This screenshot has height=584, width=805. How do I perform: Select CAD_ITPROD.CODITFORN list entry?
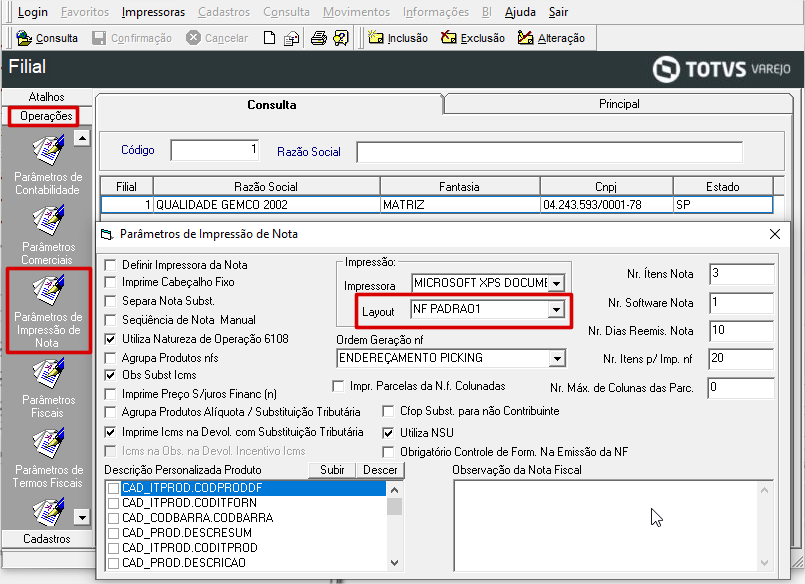pyautogui.click(x=189, y=503)
